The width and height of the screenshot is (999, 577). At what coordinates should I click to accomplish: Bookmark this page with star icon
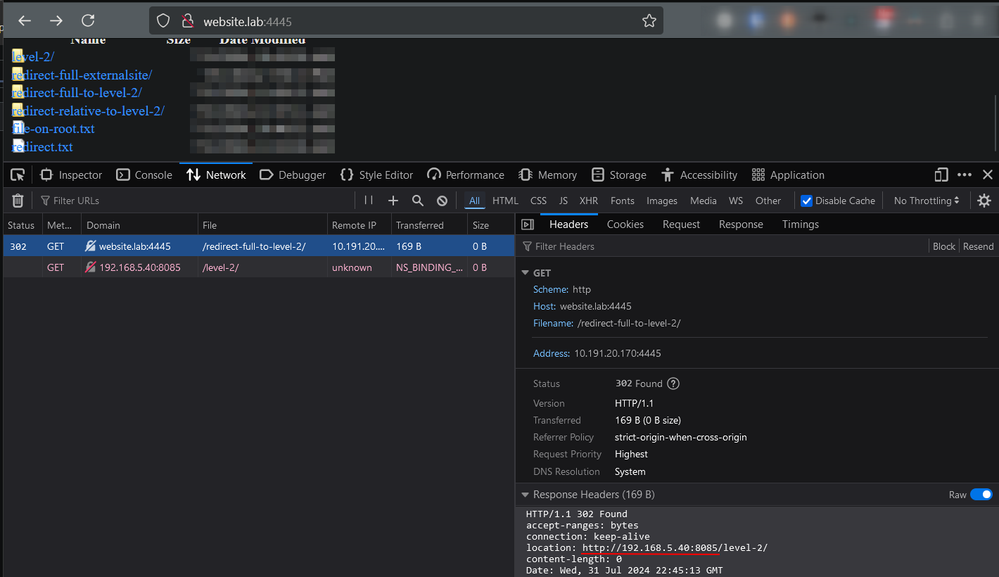(649, 21)
